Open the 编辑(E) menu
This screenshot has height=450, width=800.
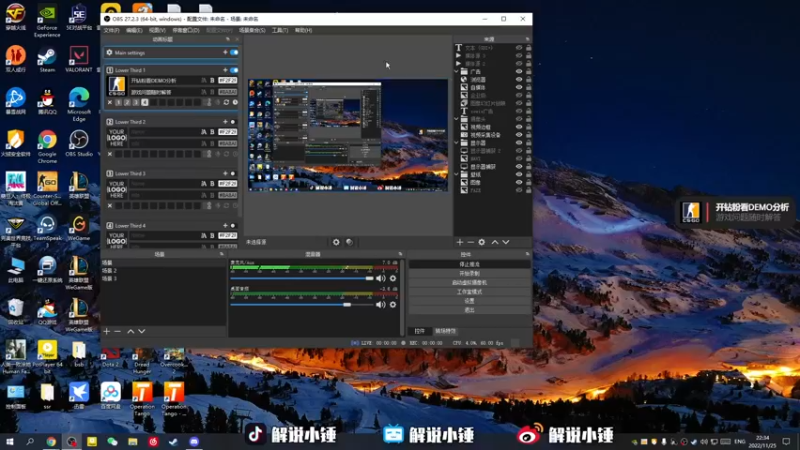[134, 31]
